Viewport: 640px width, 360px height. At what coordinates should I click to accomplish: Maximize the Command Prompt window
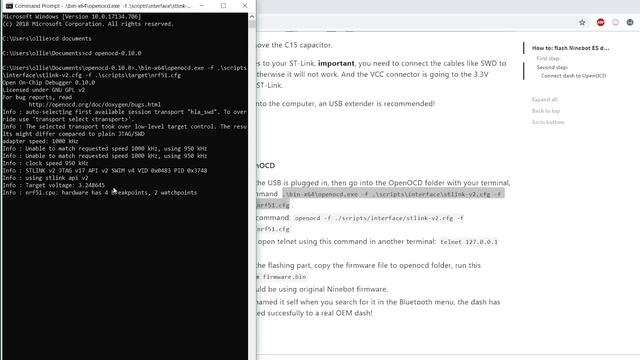click(x=223, y=6)
